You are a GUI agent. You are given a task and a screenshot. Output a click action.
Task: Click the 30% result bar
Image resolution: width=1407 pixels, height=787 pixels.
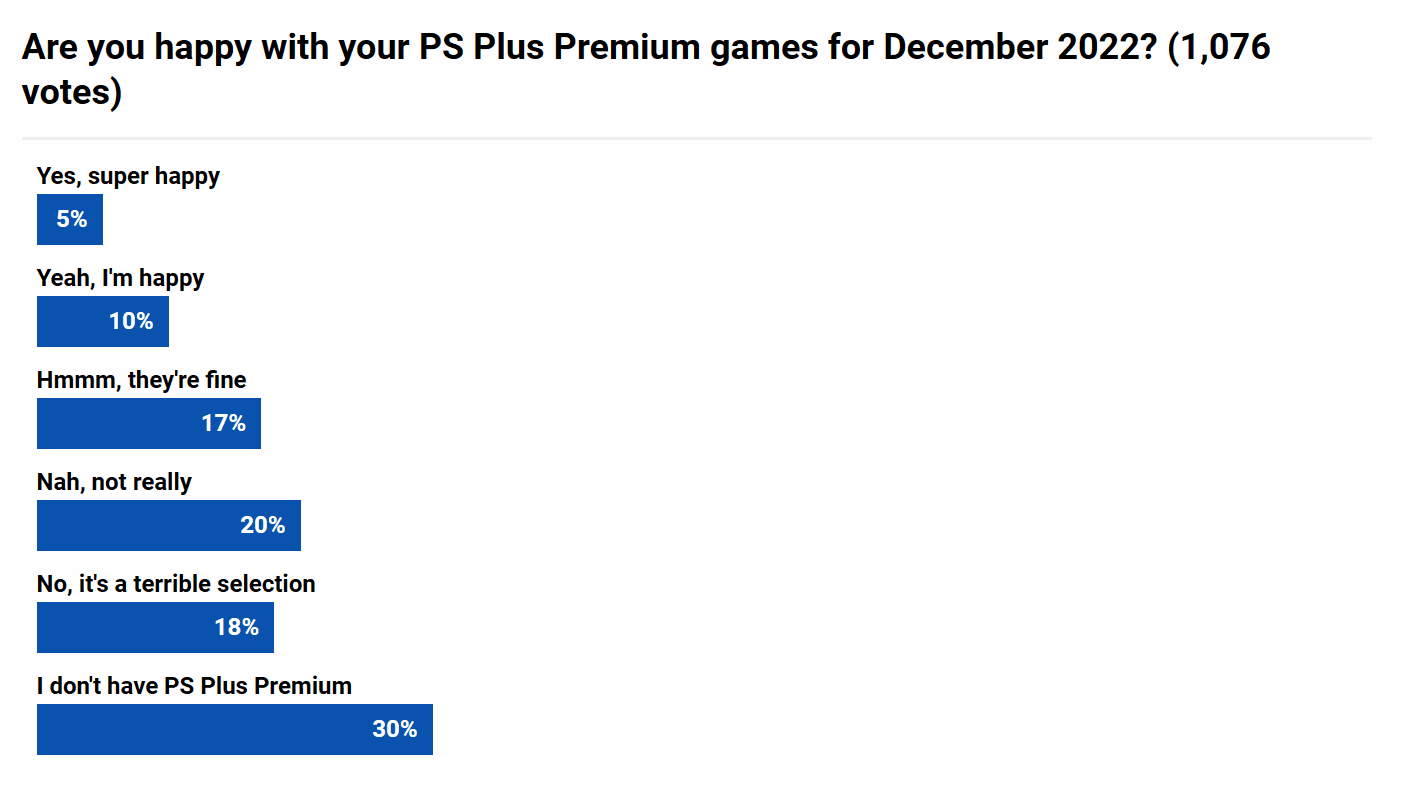pyautogui.click(x=235, y=729)
